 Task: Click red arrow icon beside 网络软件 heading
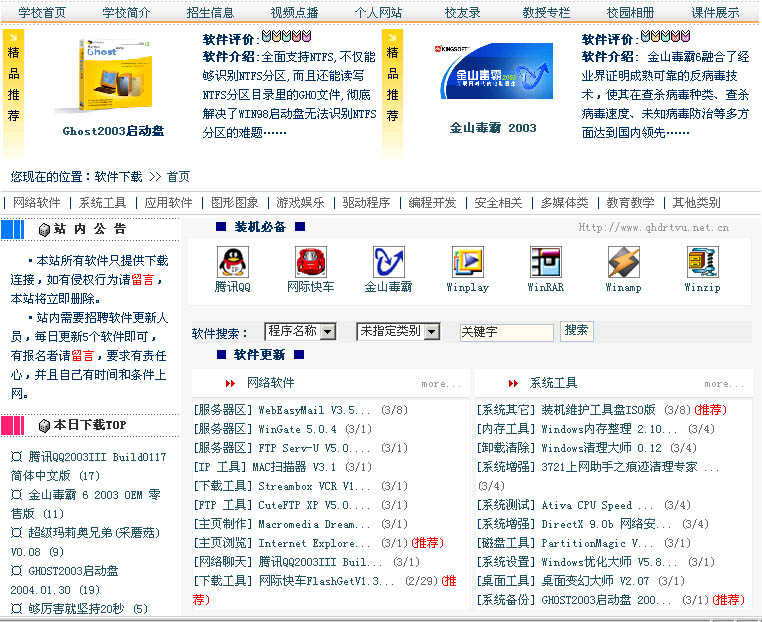click(230, 383)
